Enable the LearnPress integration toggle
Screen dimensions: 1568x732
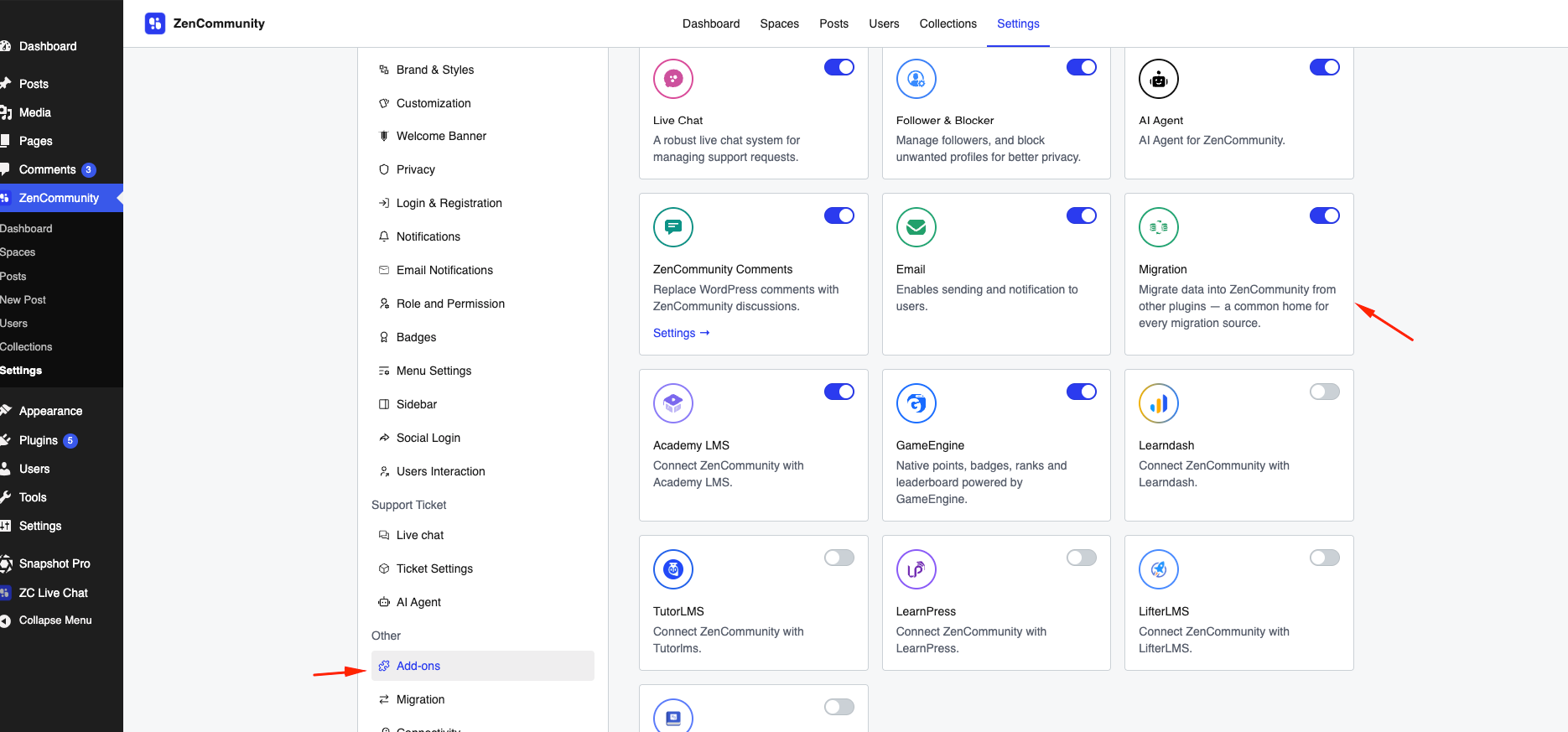[1082, 558]
